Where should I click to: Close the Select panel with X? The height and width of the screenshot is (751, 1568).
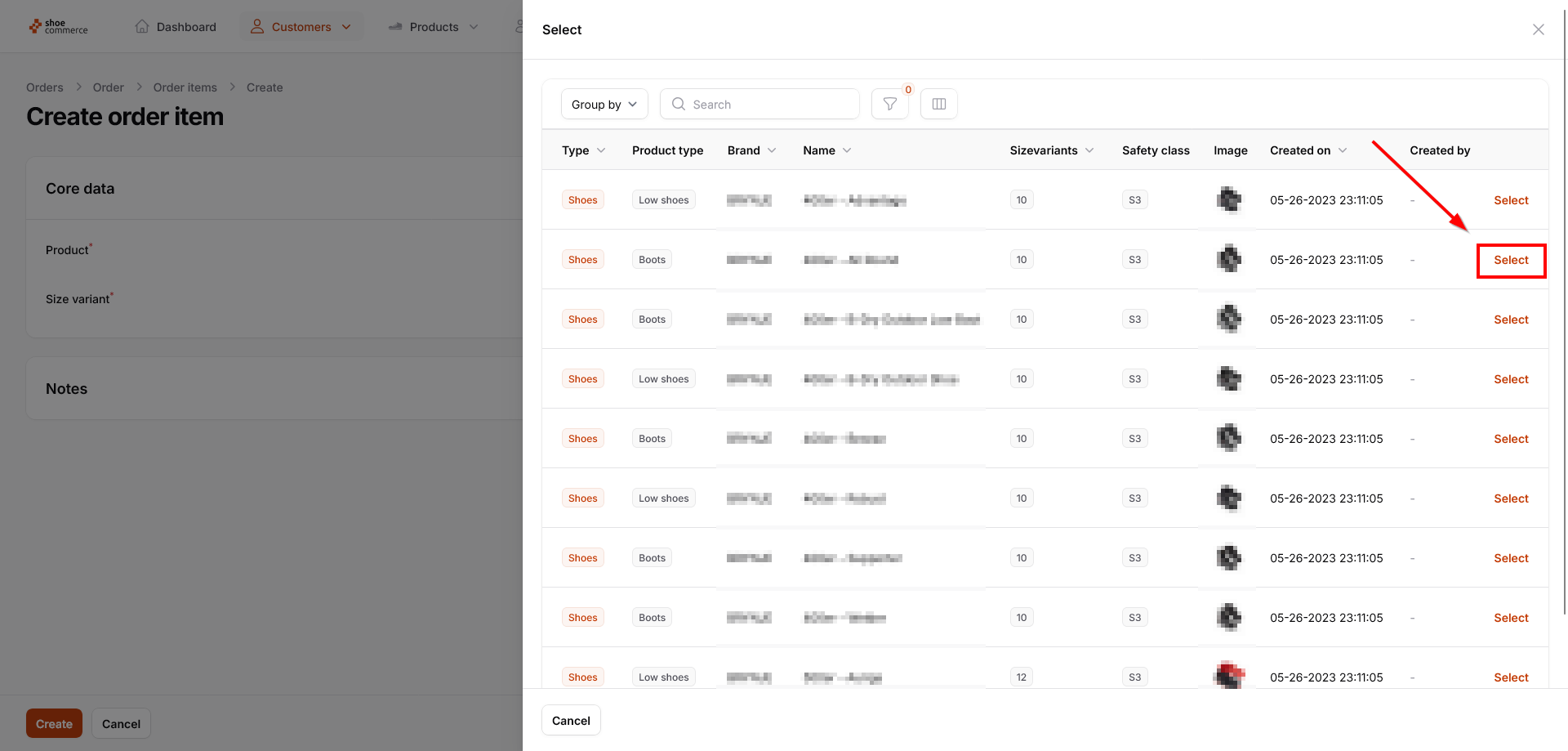tap(1538, 29)
